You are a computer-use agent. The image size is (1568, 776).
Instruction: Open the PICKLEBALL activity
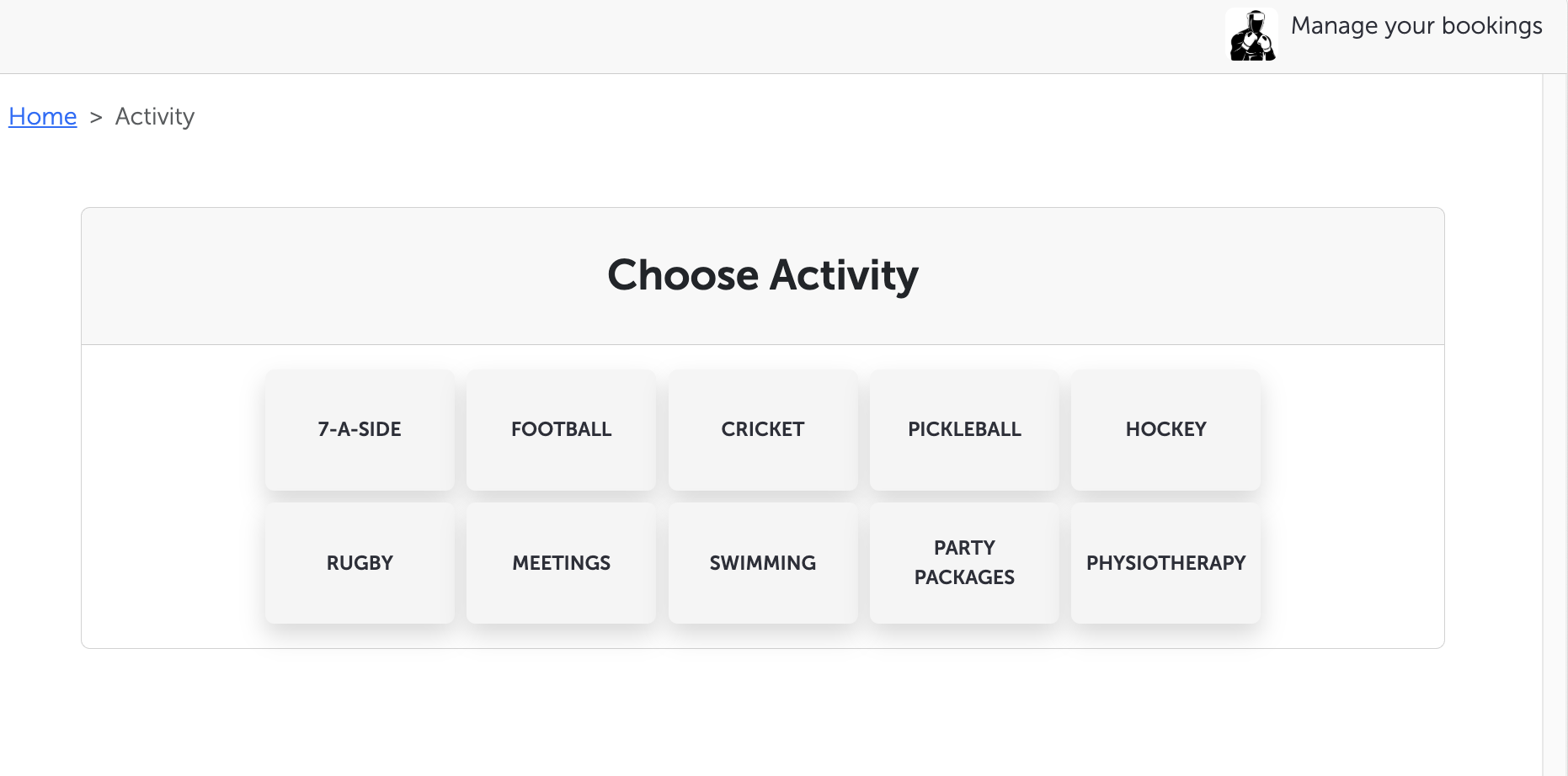[x=964, y=429]
